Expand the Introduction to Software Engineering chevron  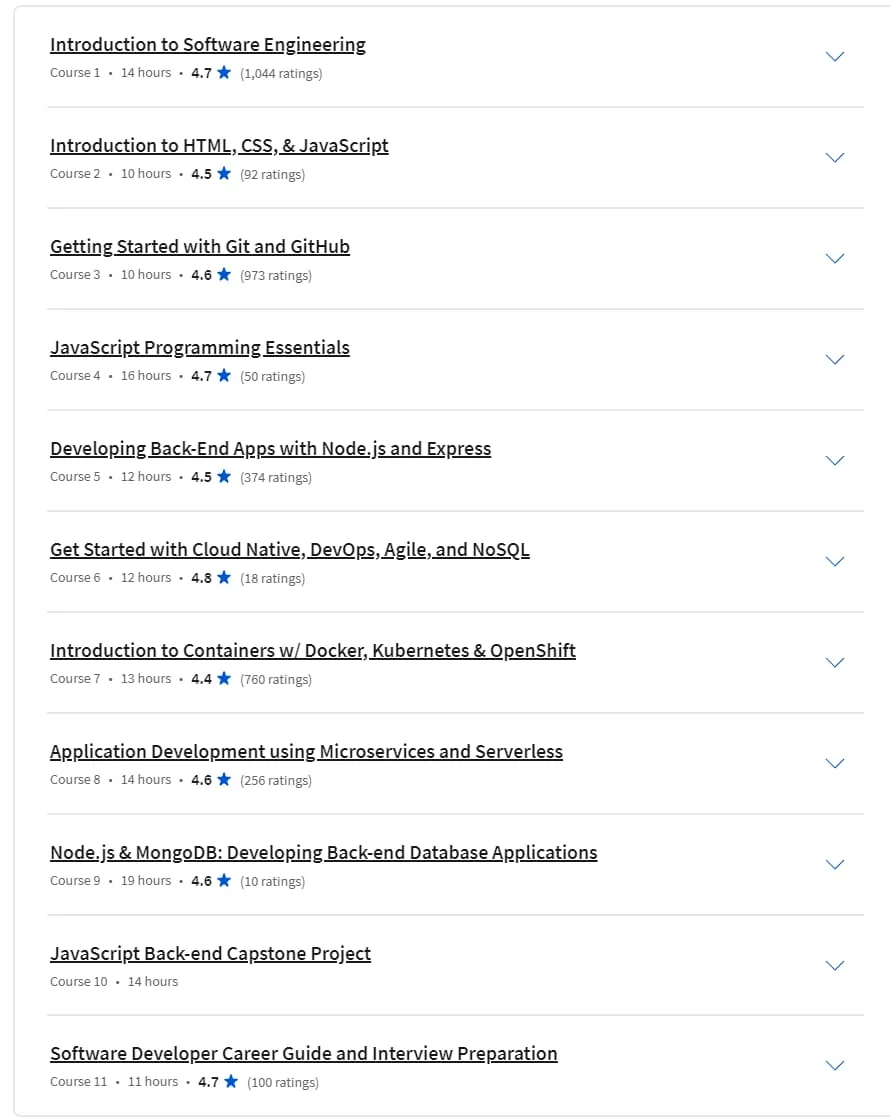(834, 56)
